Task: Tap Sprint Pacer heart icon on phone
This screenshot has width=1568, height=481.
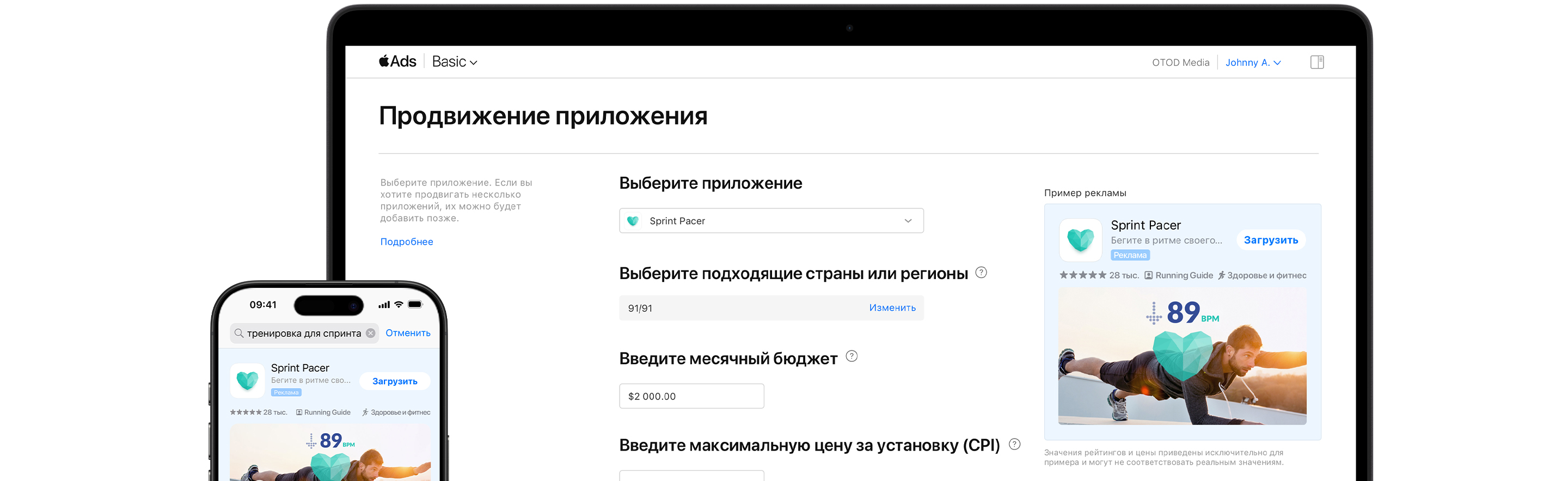Action: 247,381
